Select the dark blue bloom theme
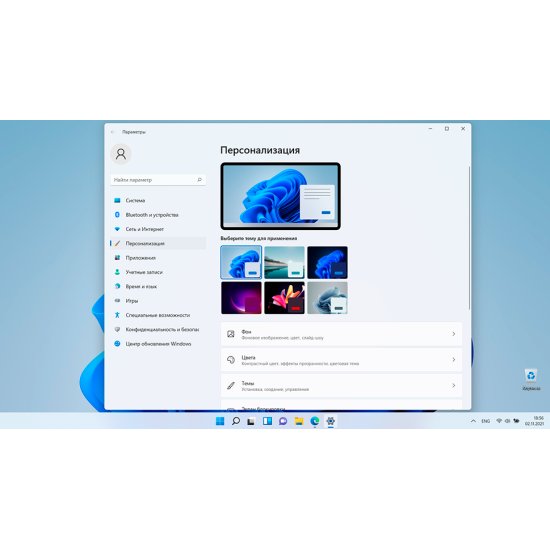This screenshot has height=550, width=550. (327, 262)
